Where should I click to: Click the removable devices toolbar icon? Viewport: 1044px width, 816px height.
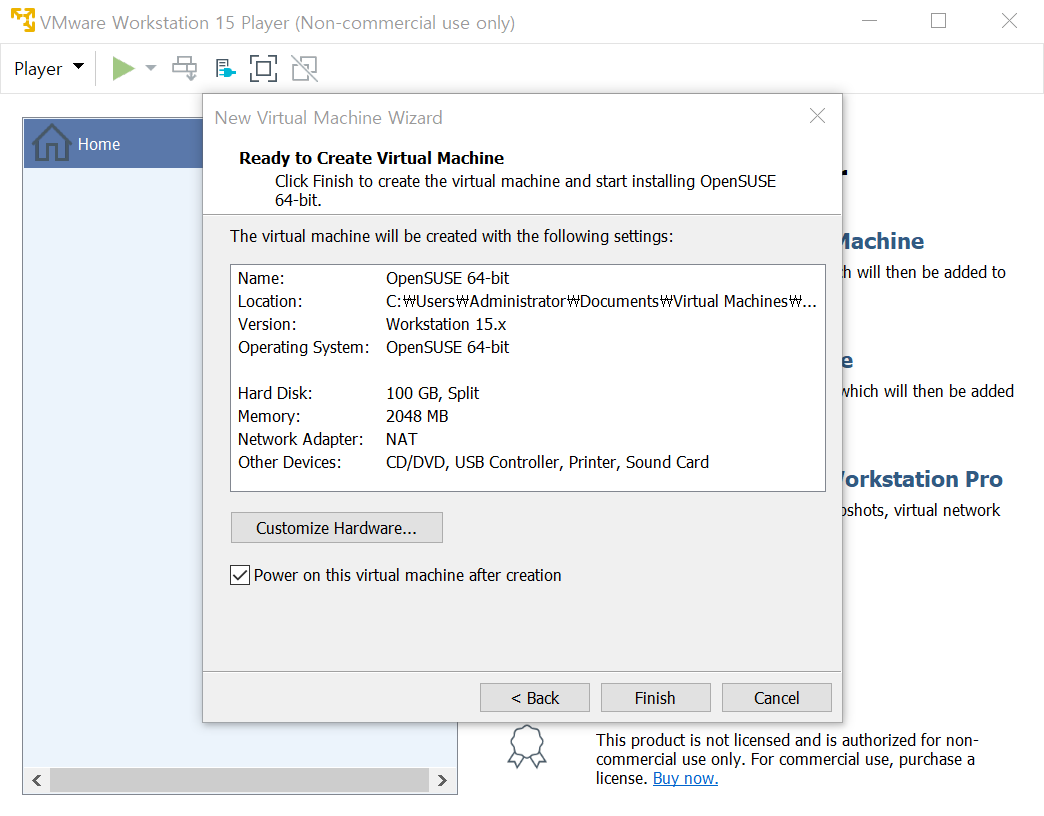[225, 68]
